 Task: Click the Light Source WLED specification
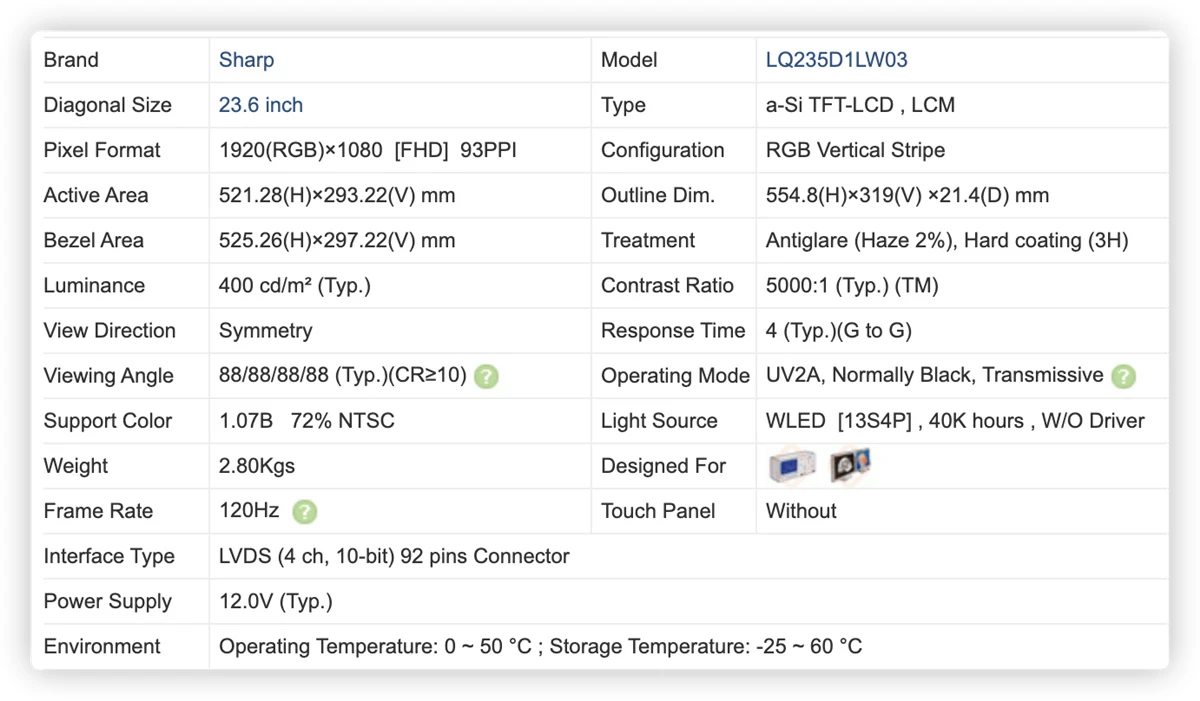pos(955,421)
